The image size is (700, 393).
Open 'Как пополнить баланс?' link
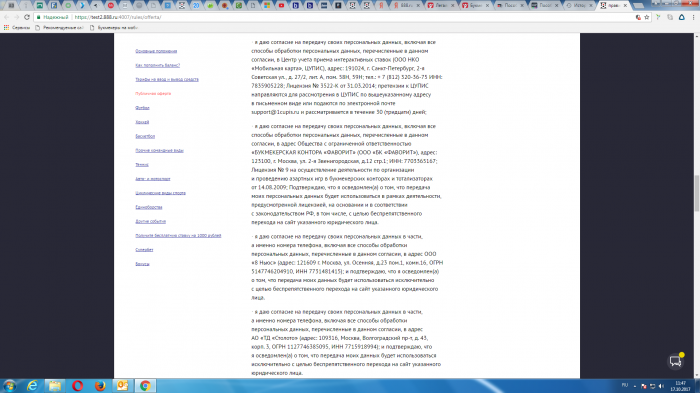click(158, 65)
